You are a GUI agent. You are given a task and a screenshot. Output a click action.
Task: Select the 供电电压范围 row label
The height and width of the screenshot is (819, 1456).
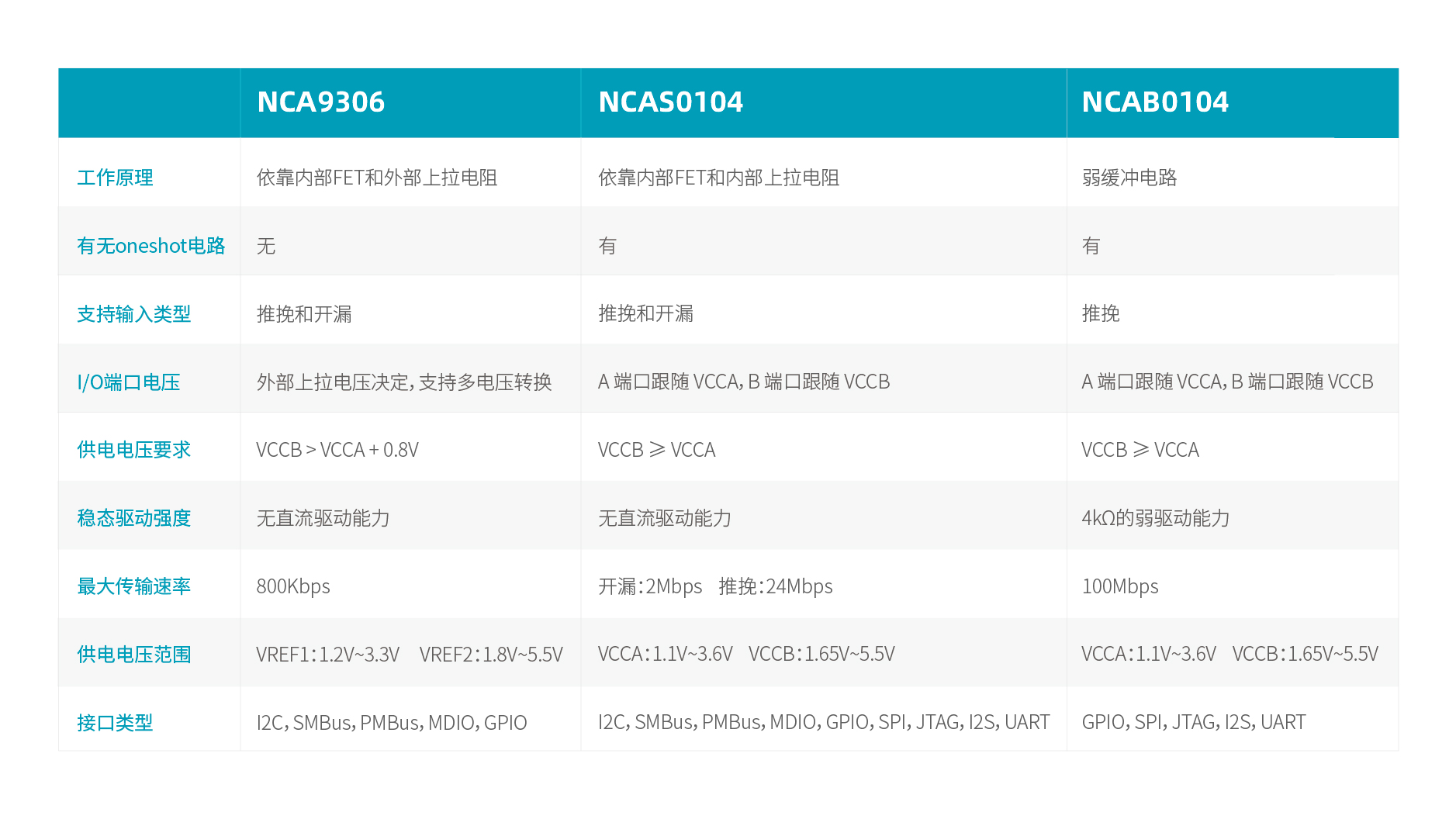coord(132,654)
